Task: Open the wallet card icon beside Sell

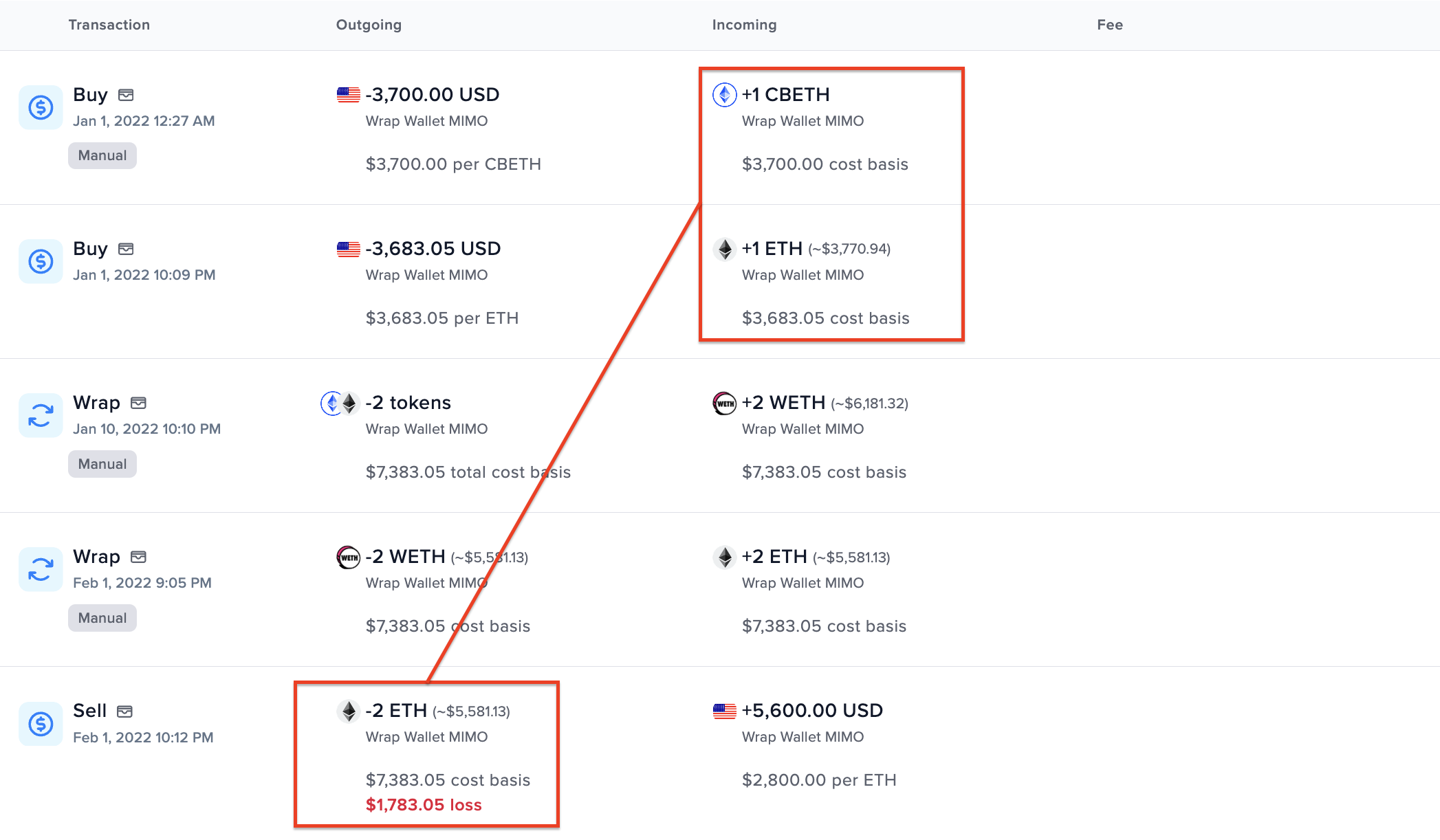Action: click(x=124, y=711)
